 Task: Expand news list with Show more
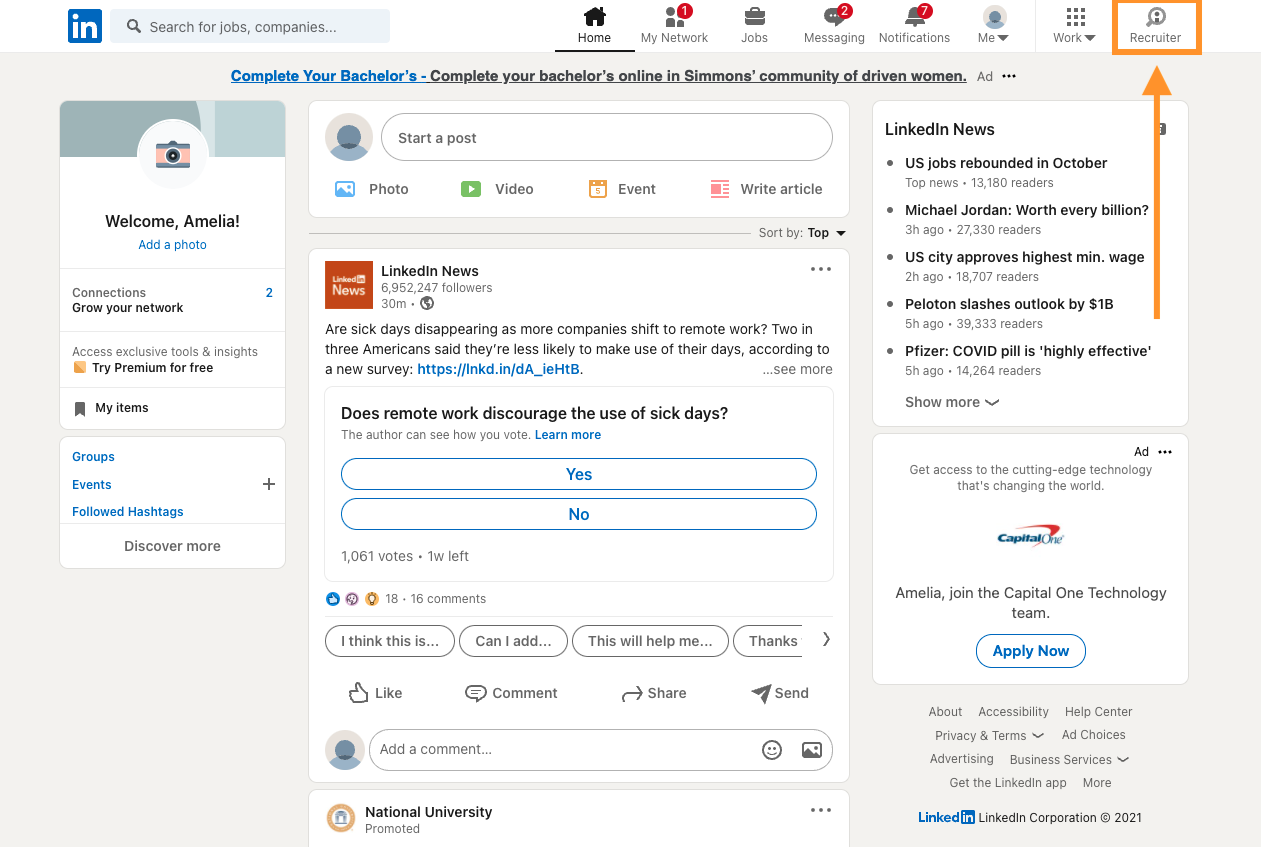(952, 402)
